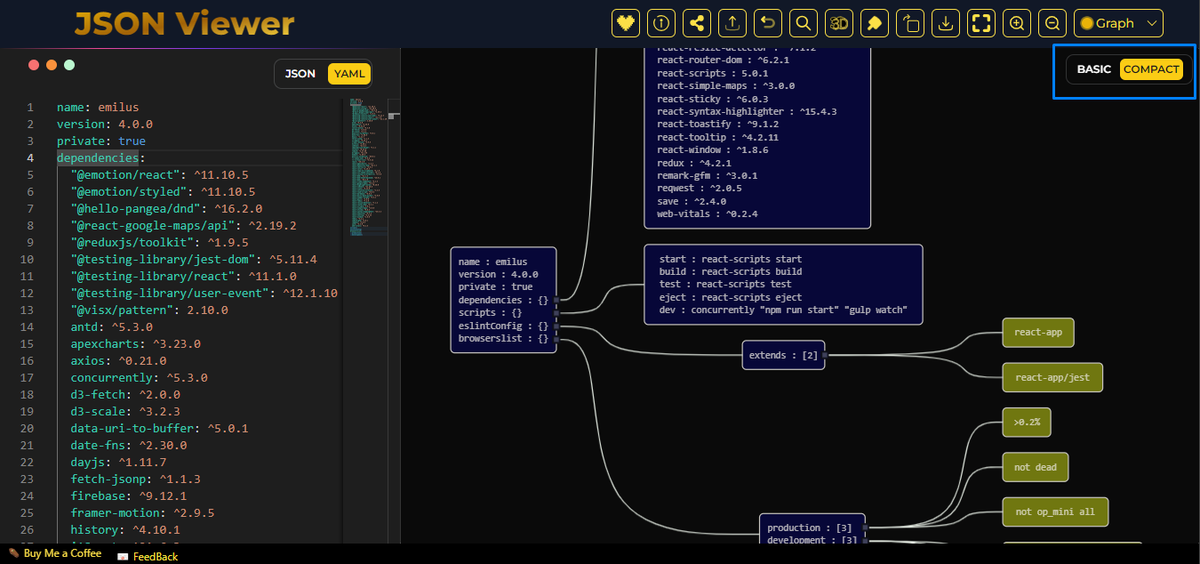Click the antd ^5.3.0 editor line
The width and height of the screenshot is (1200, 564).
(x=111, y=327)
